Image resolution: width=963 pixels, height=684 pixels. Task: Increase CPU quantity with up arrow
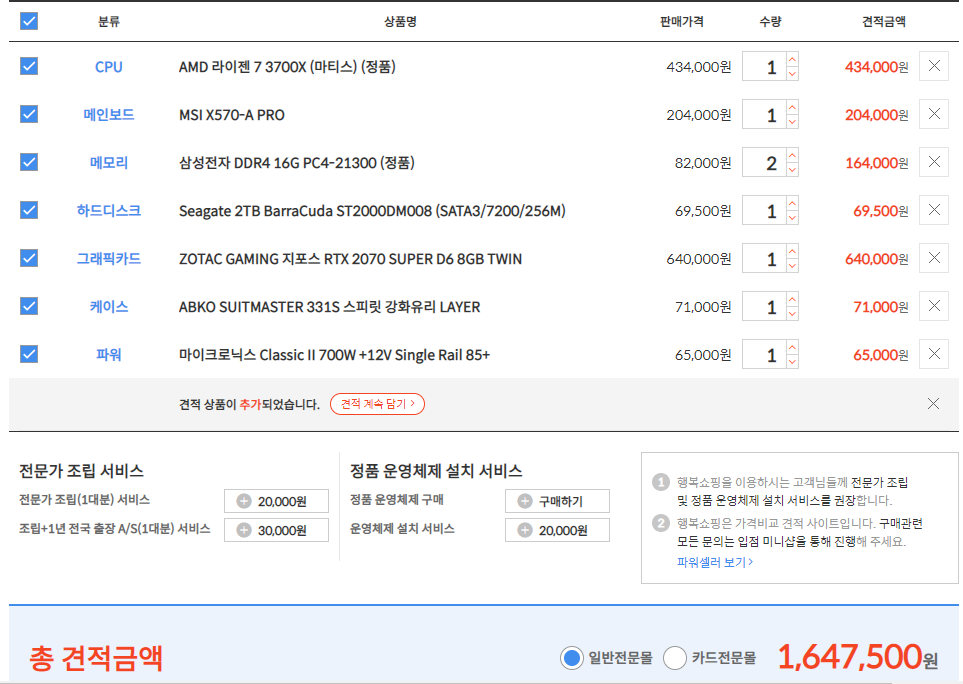pyautogui.click(x=792, y=60)
